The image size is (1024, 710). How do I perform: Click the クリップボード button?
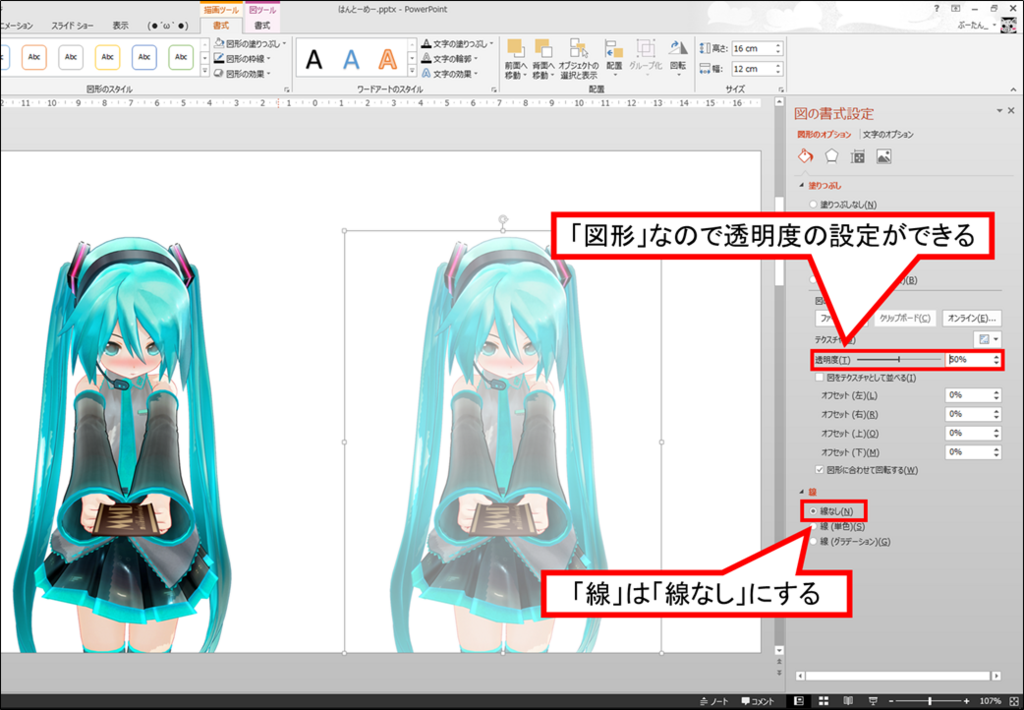coord(904,318)
